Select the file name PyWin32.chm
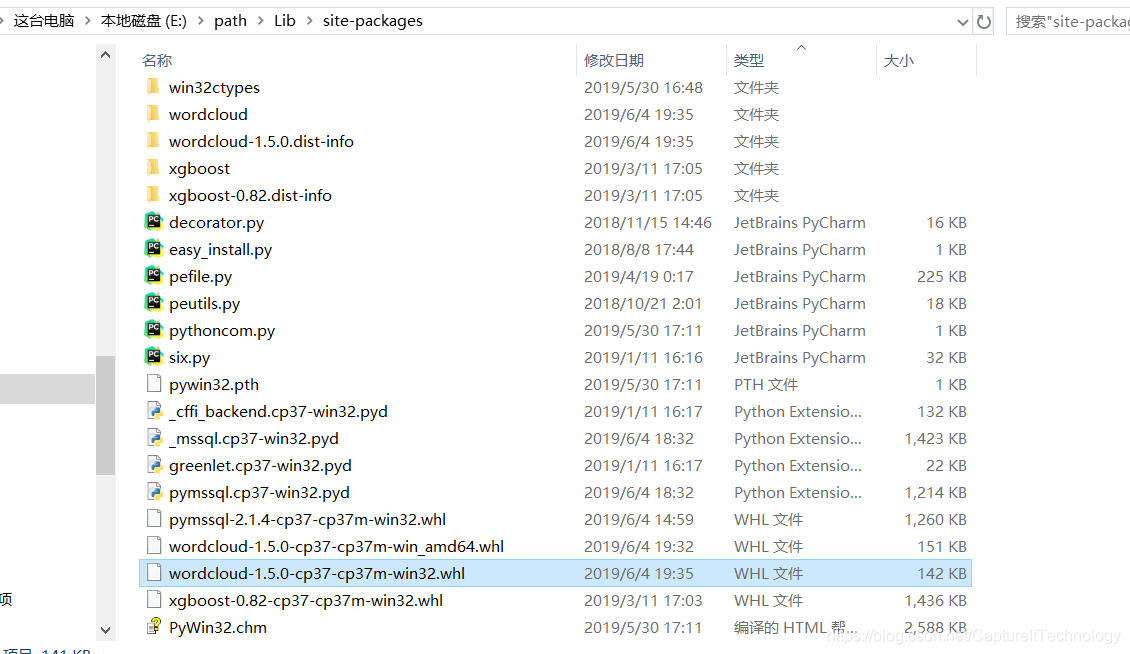Viewport: 1130px width, 654px height. pos(218,627)
